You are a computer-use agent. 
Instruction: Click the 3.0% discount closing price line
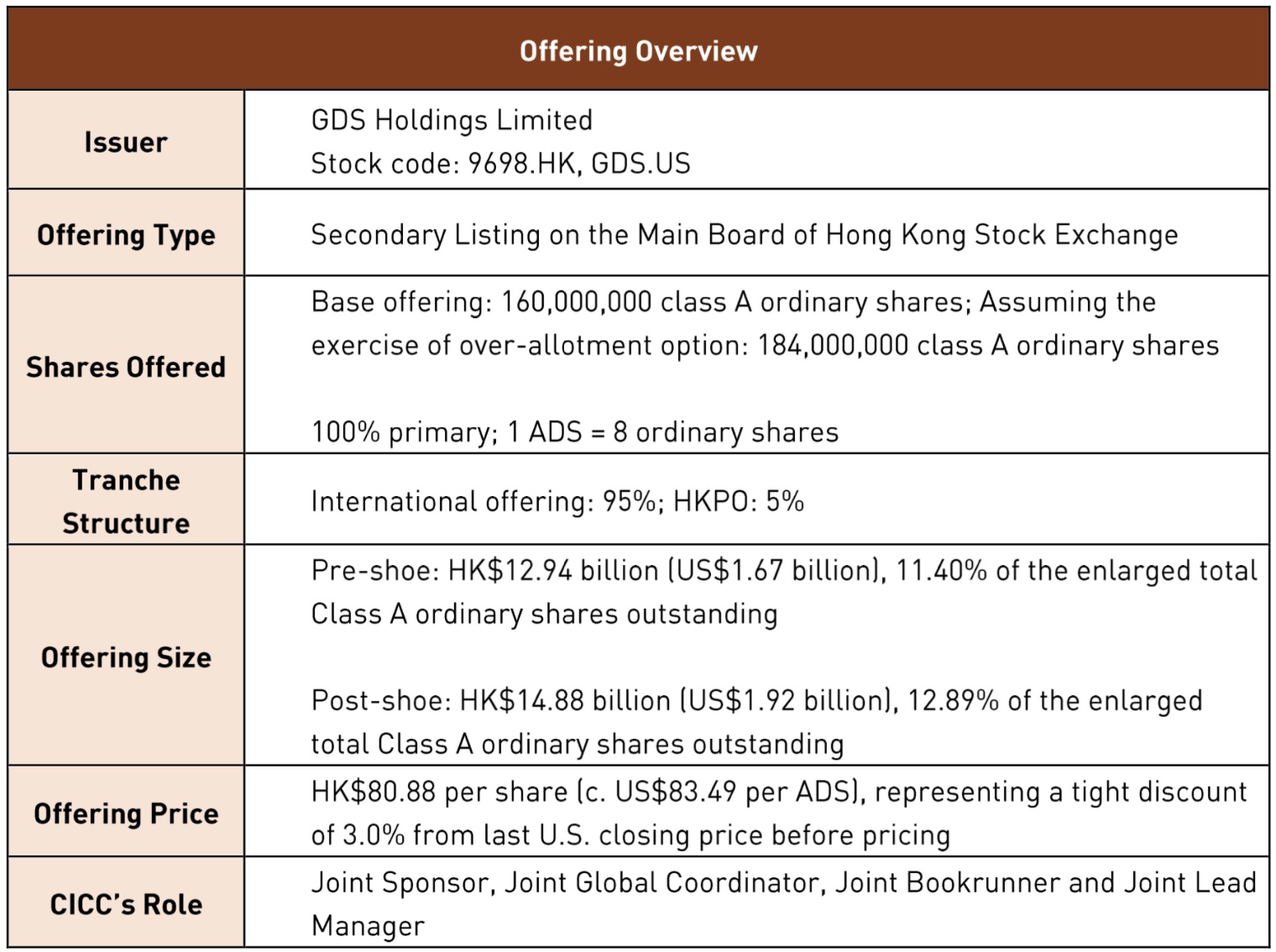coord(630,835)
